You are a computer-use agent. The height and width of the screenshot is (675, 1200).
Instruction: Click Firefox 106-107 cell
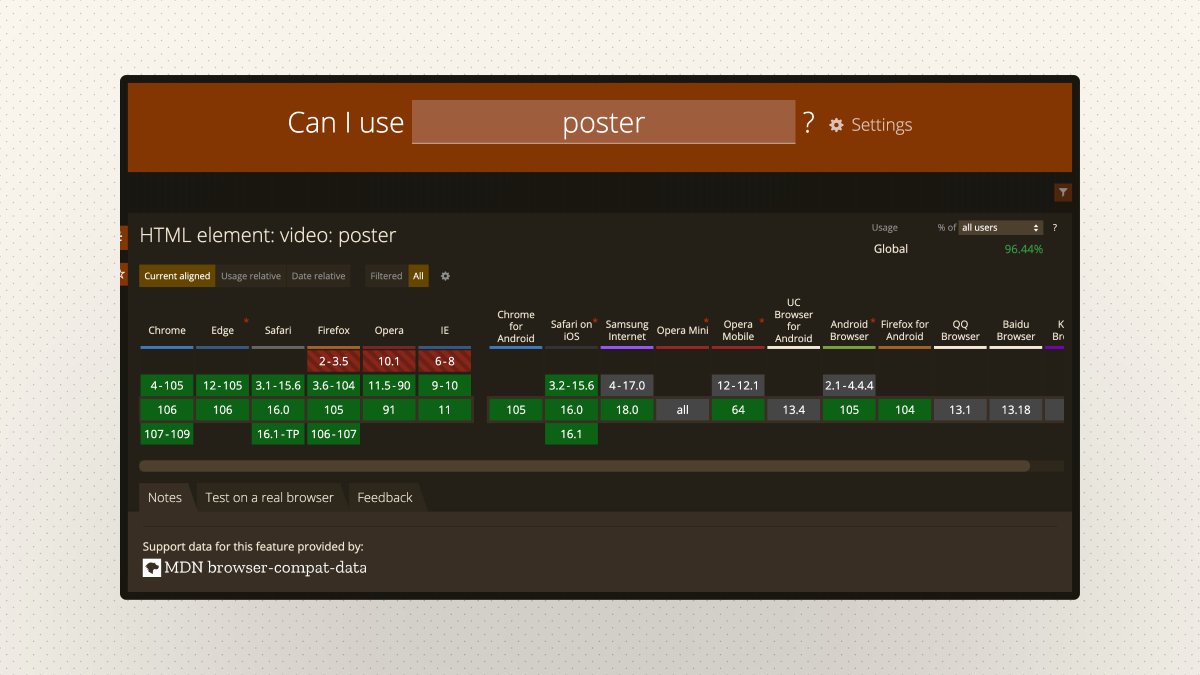[x=334, y=434]
